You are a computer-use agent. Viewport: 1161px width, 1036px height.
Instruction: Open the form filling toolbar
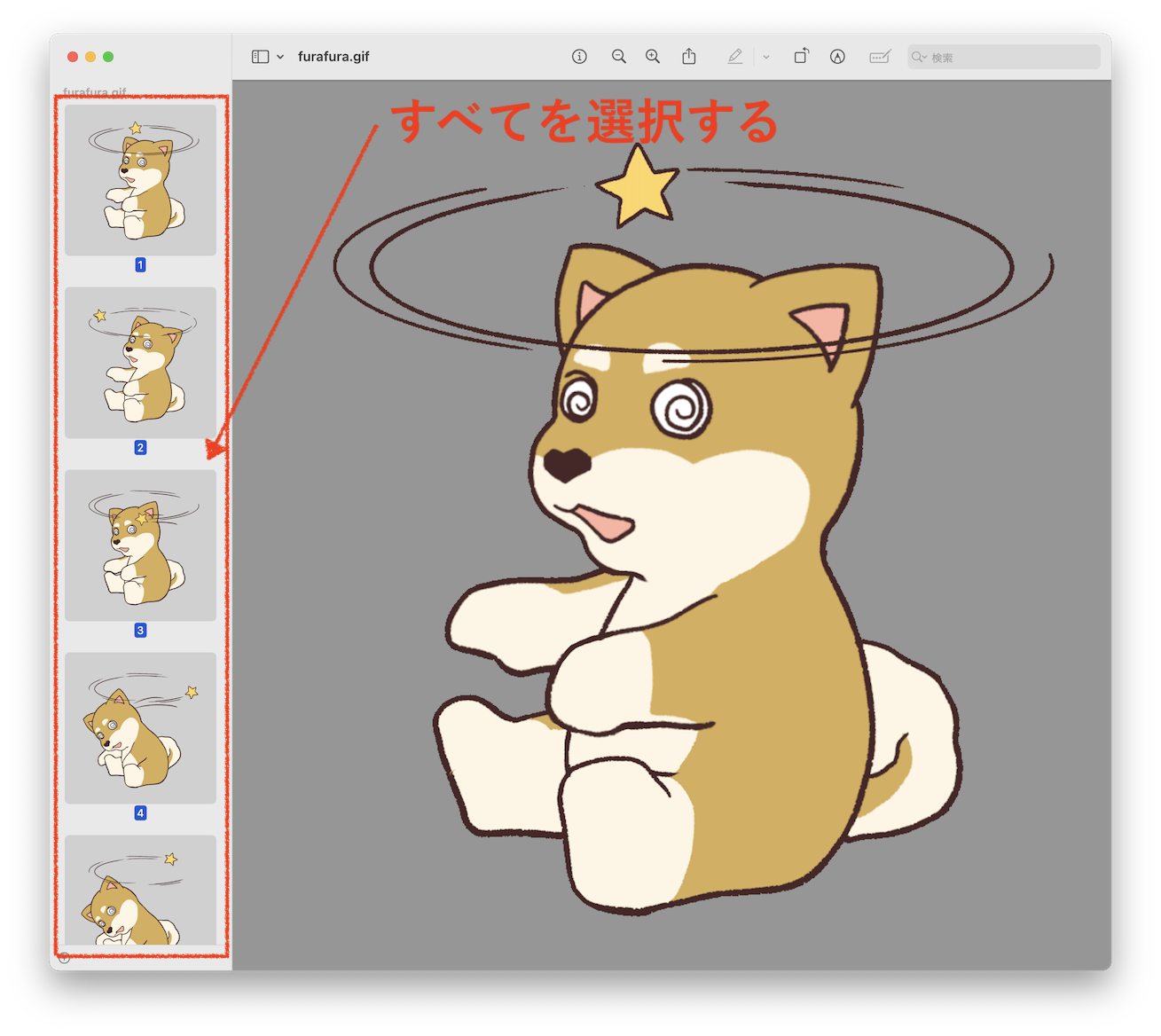[x=880, y=57]
